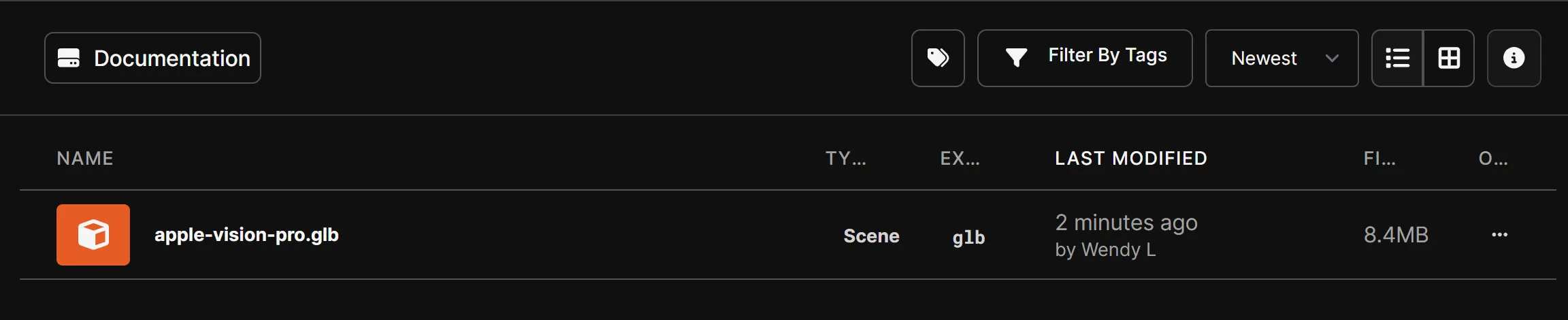
Task: Open more options for apple-vision-pro.glb
Action: [1499, 235]
